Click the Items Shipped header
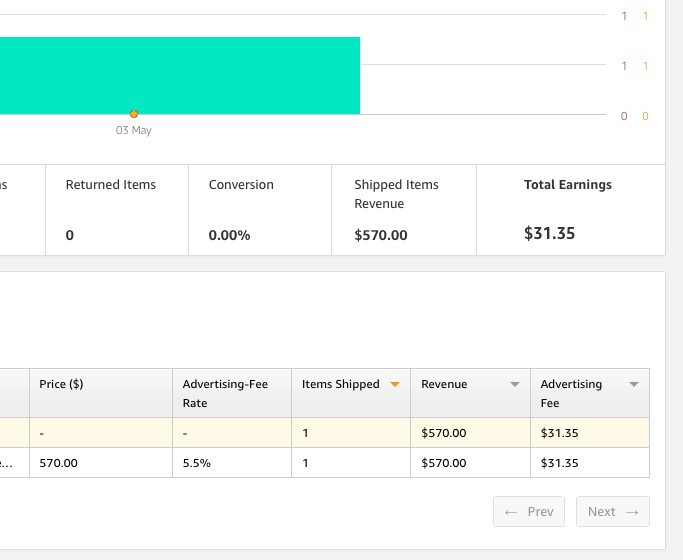Screen dimensions: 683x560 (x=351, y=393)
